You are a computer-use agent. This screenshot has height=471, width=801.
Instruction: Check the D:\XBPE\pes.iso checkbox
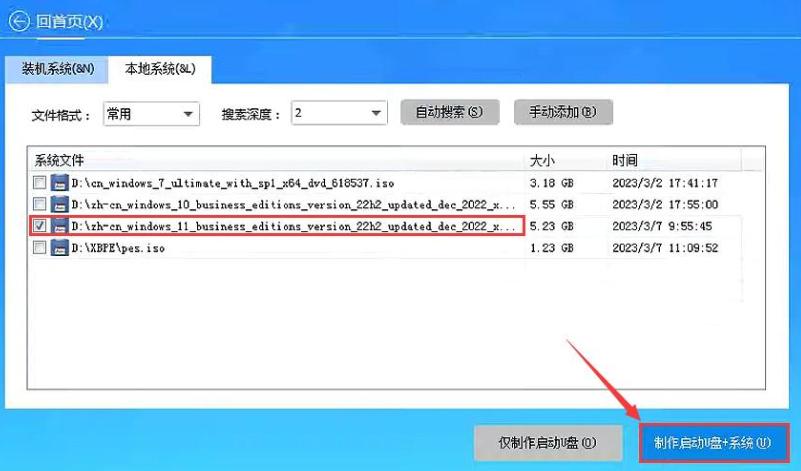(39, 248)
